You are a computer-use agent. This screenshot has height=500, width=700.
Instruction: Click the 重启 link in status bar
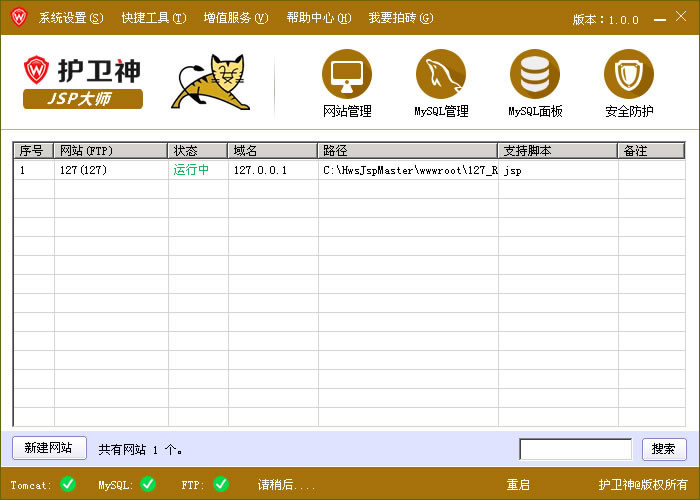518,485
